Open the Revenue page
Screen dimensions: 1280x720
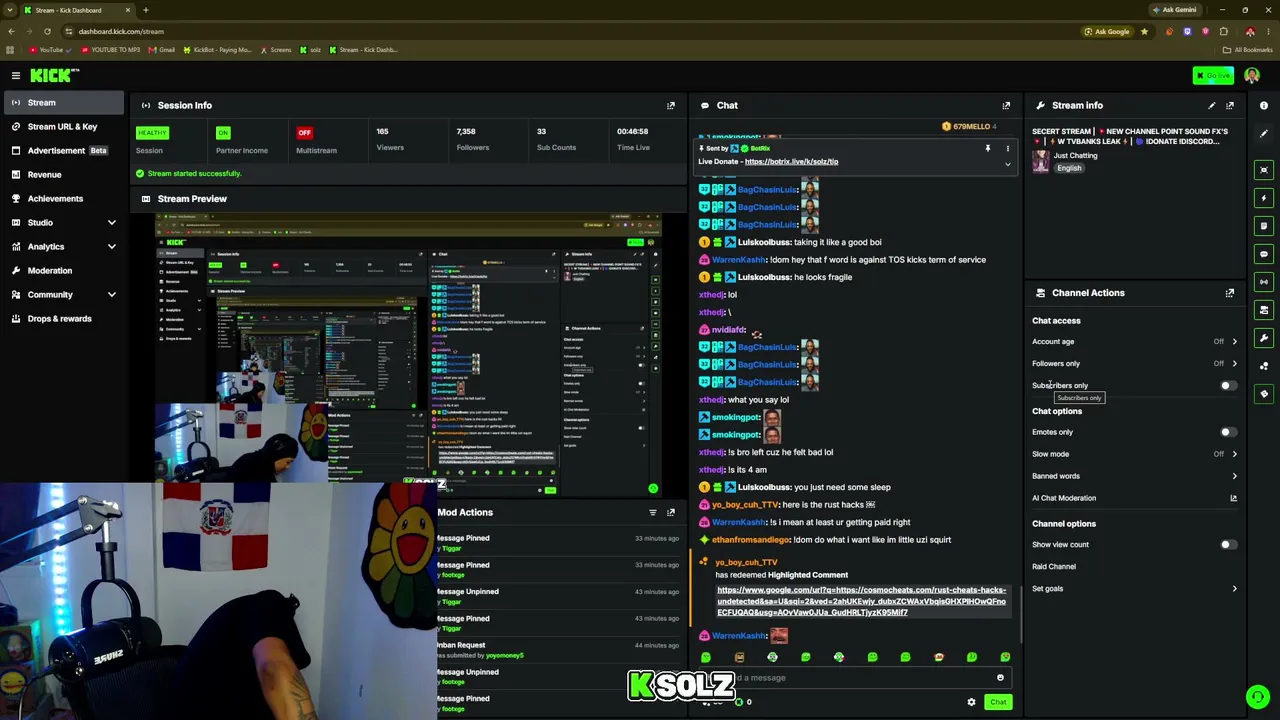point(62,174)
